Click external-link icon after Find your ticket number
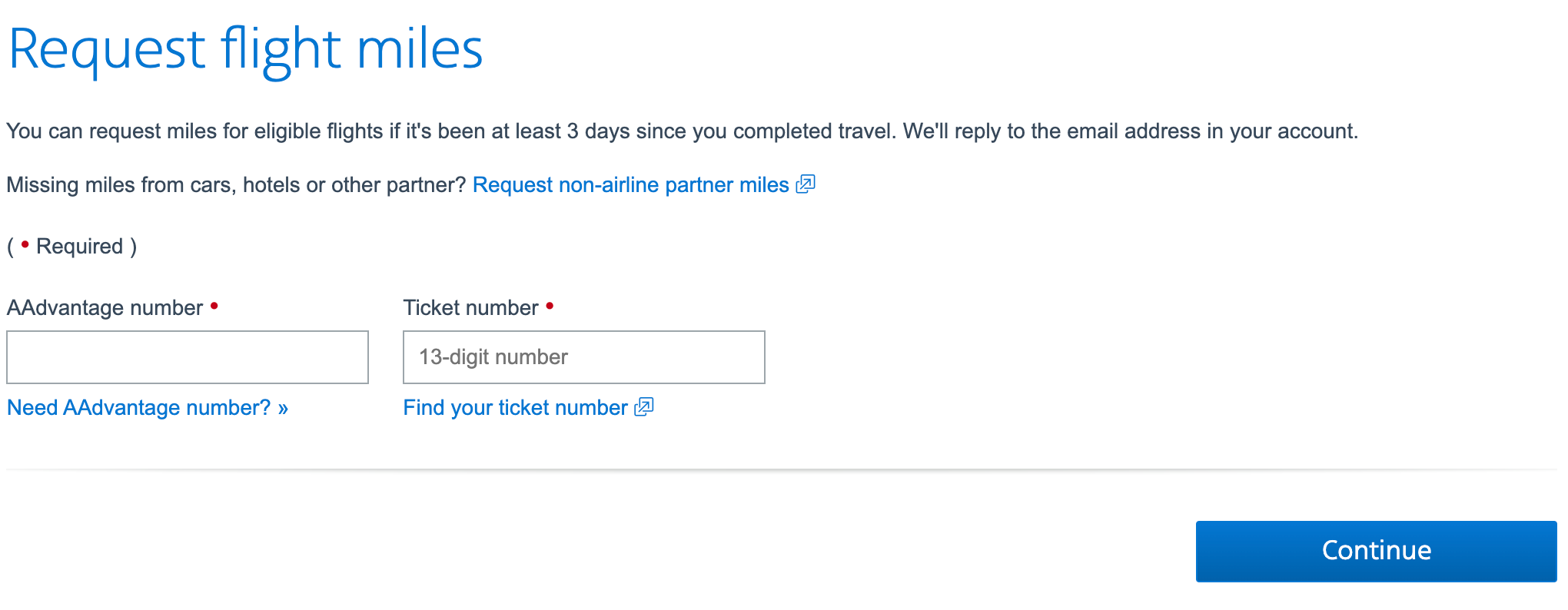Image resolution: width=1568 pixels, height=610 pixels. (644, 407)
